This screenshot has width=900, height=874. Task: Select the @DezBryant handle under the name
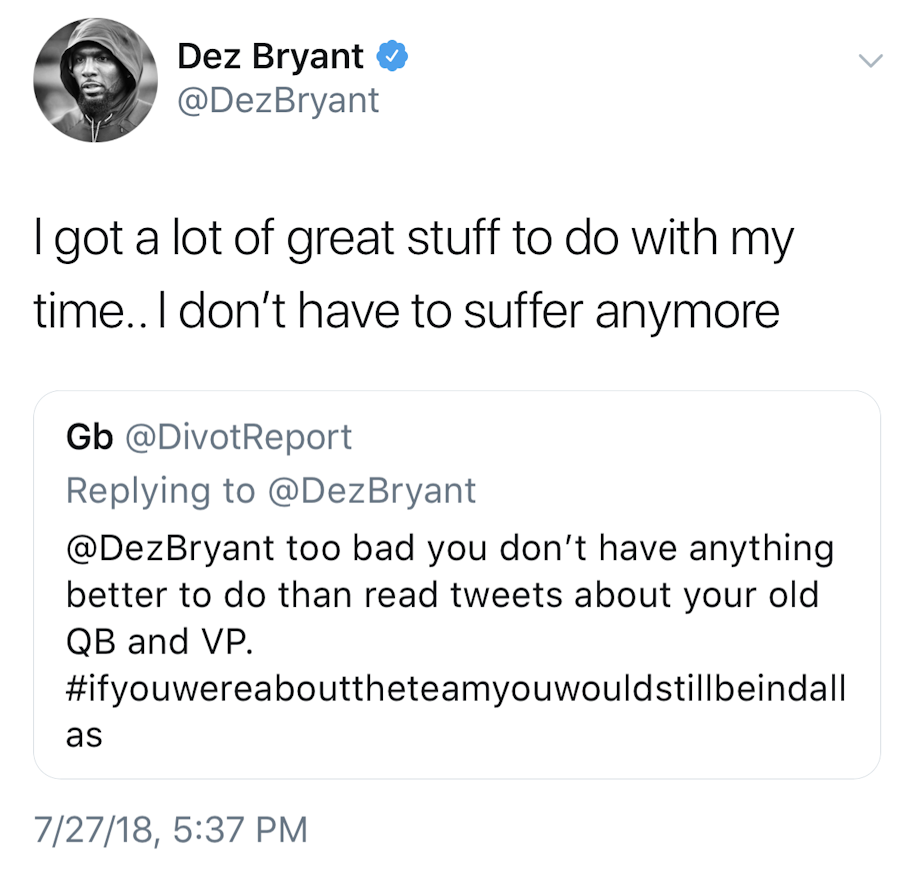pos(278,100)
